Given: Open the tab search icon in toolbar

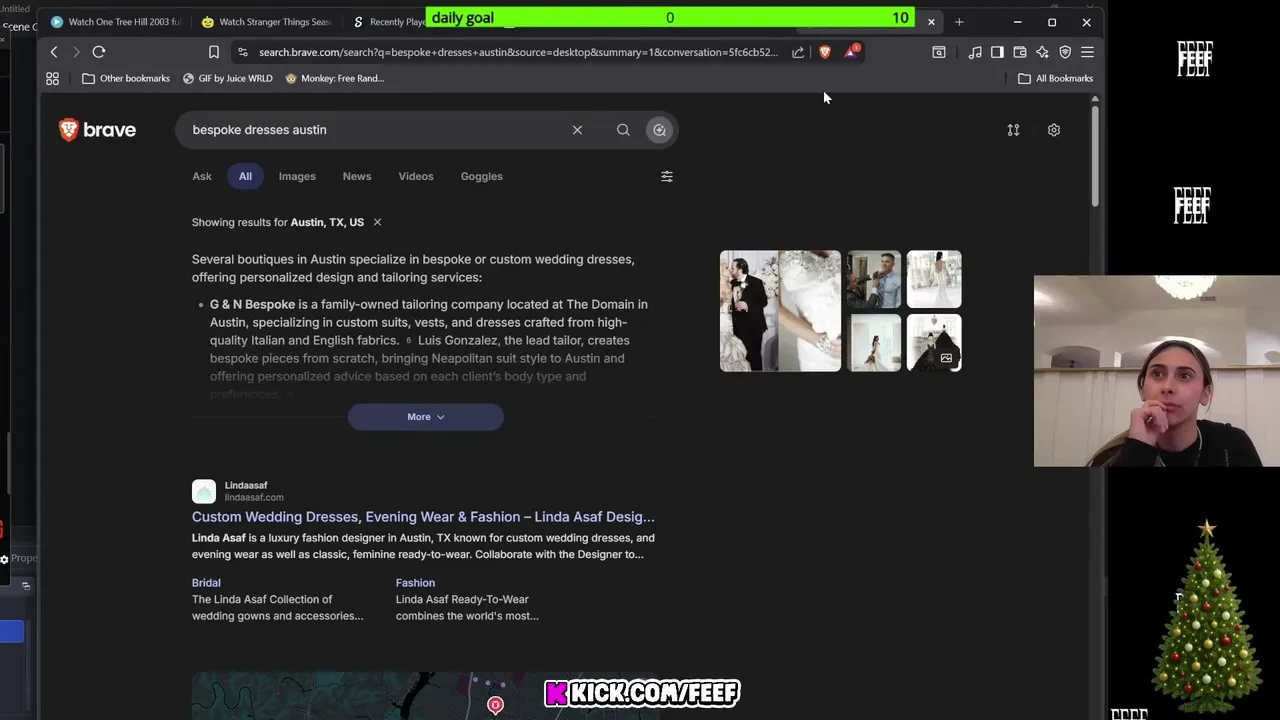Looking at the screenshot, I should pyautogui.click(x=939, y=52).
